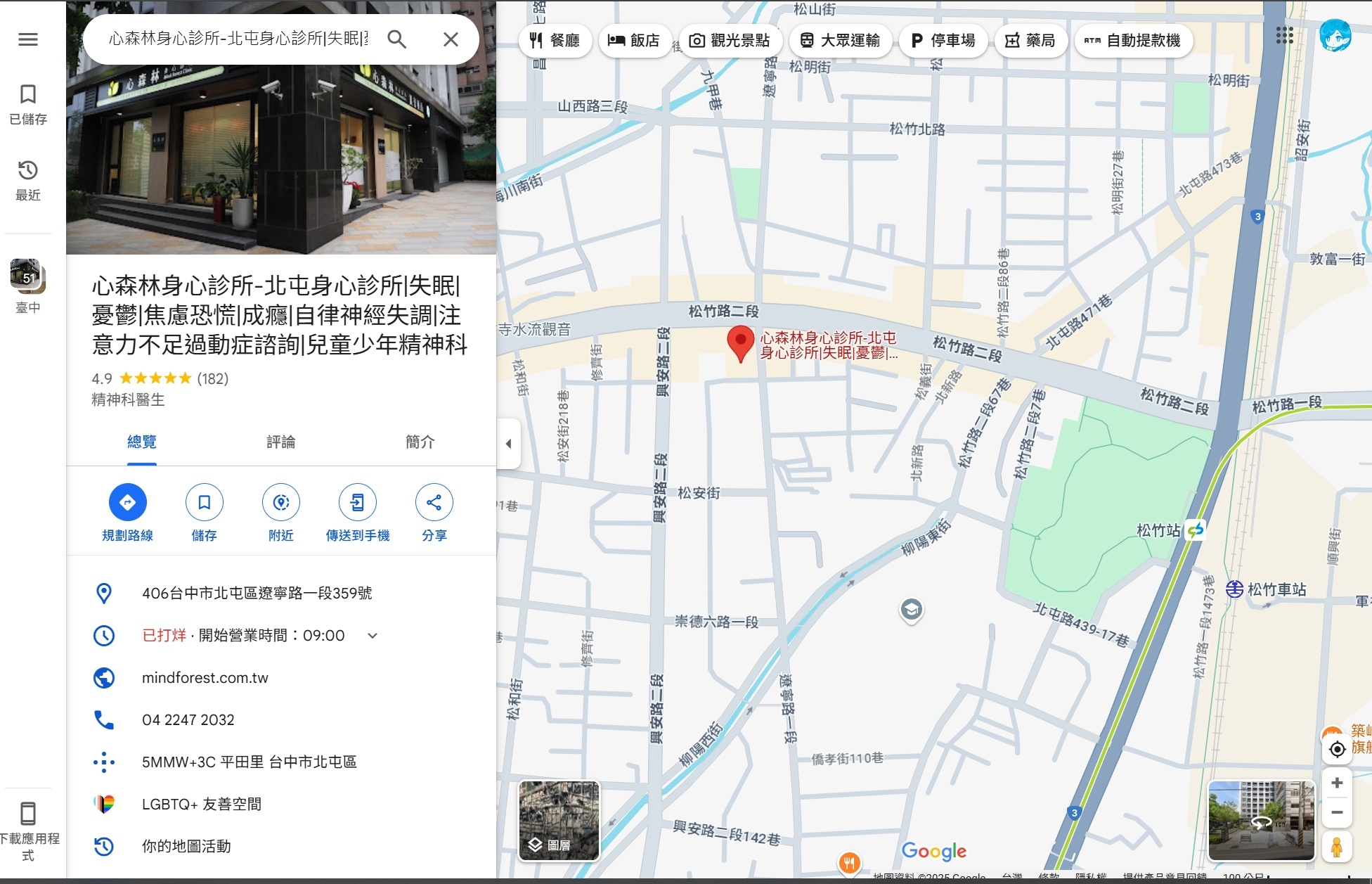
Task: Open the Google apps grid icon
Action: pyautogui.click(x=1285, y=35)
